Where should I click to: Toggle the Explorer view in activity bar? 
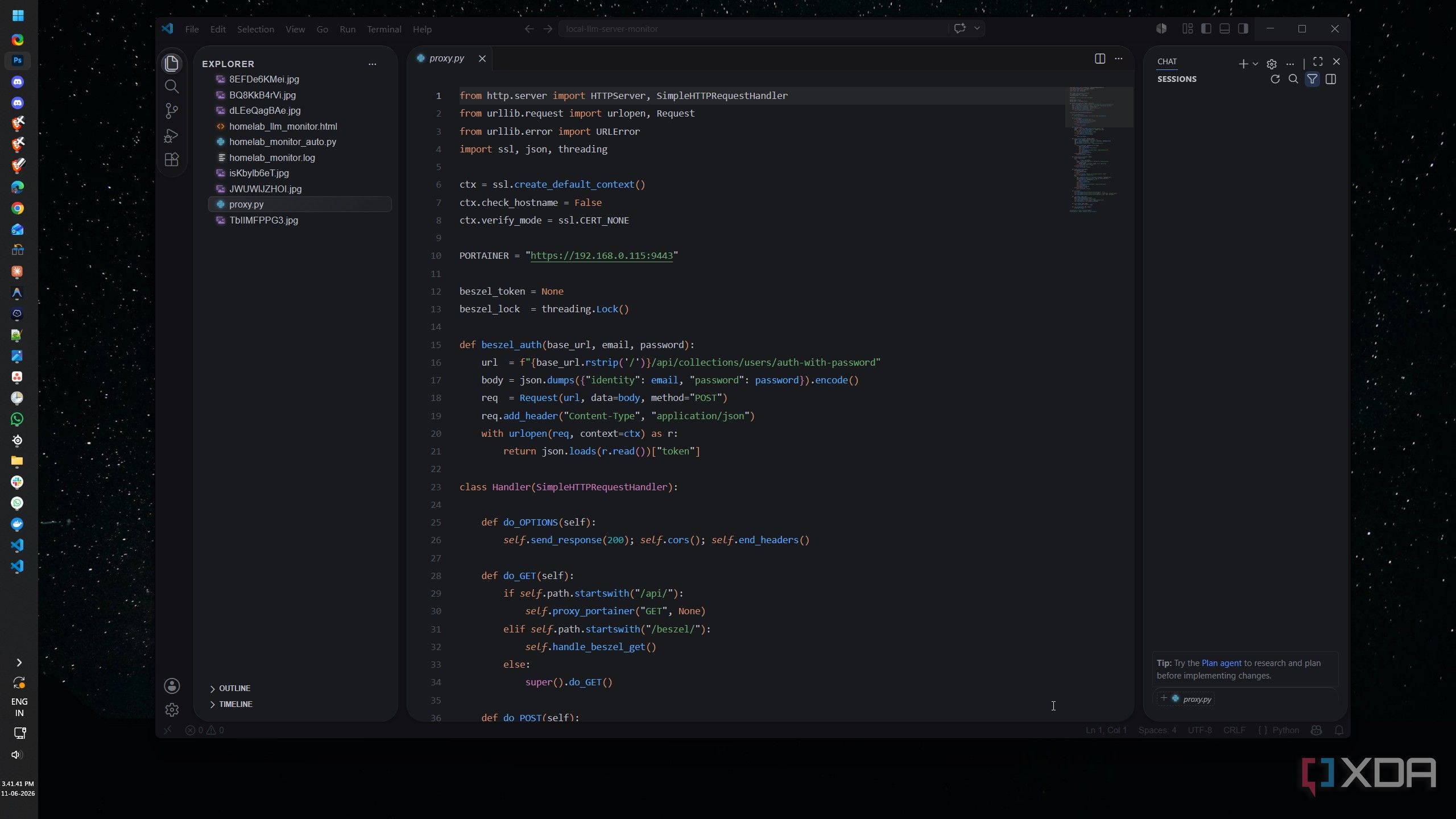point(171,63)
